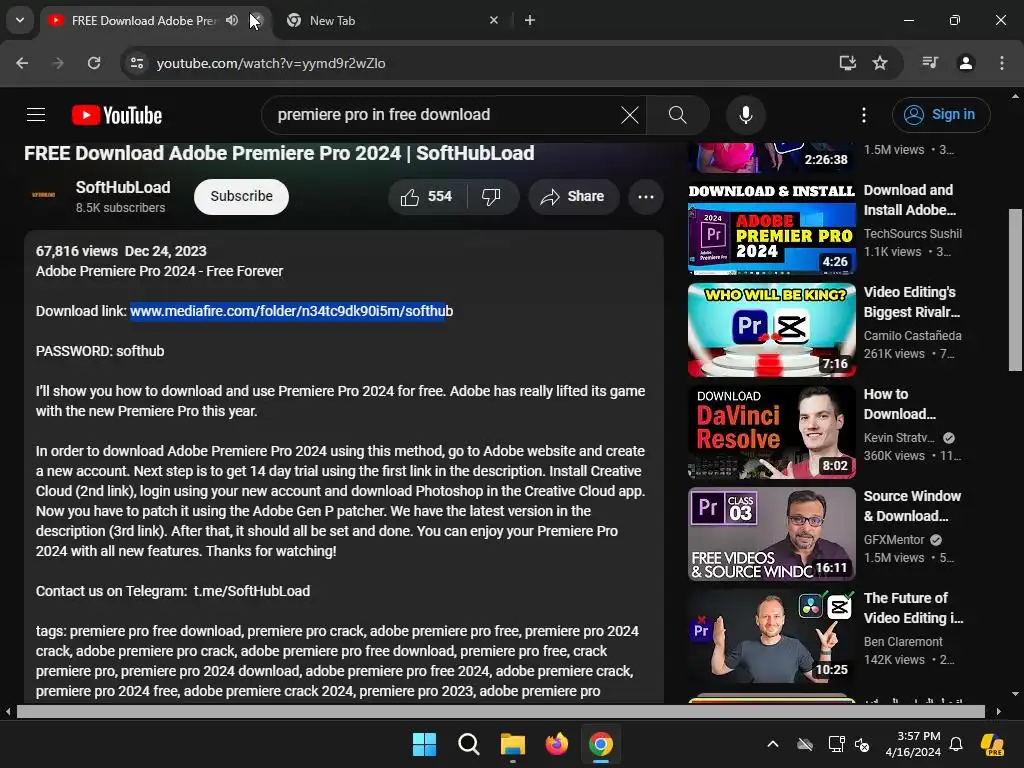Open Kevin Stratvert's How to Download title
Image resolution: width=1024 pixels, height=768 pixels.
tap(899, 404)
